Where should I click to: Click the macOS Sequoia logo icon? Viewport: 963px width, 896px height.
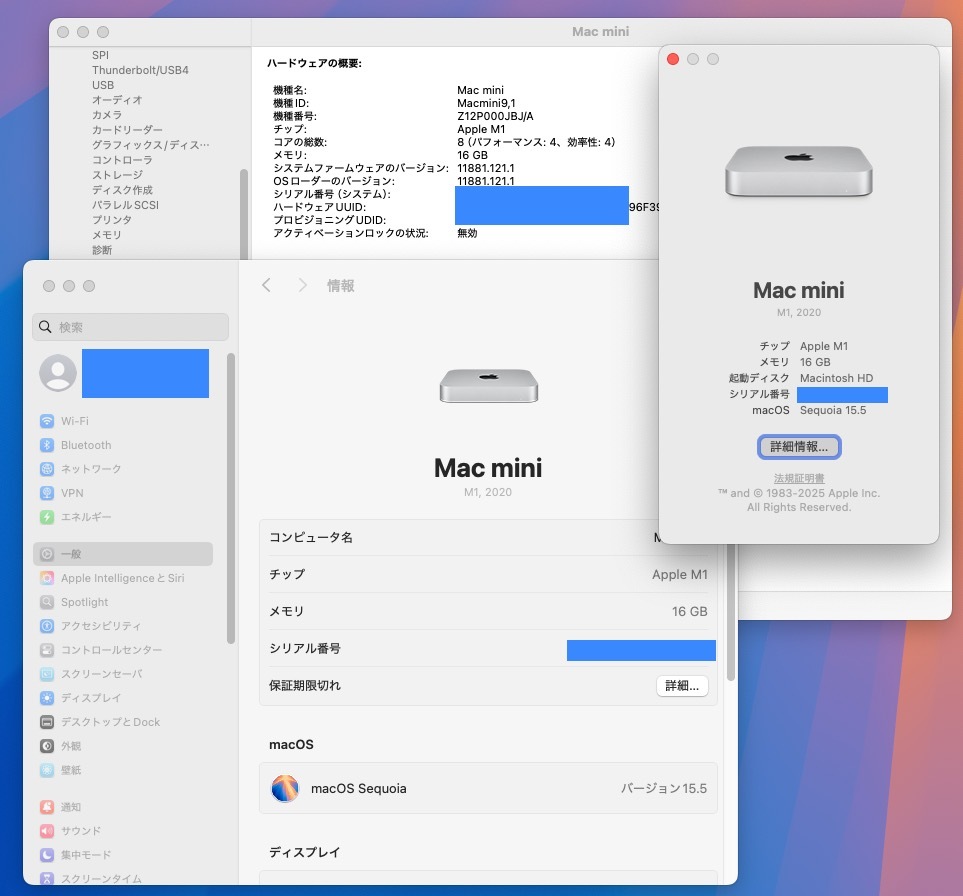285,788
